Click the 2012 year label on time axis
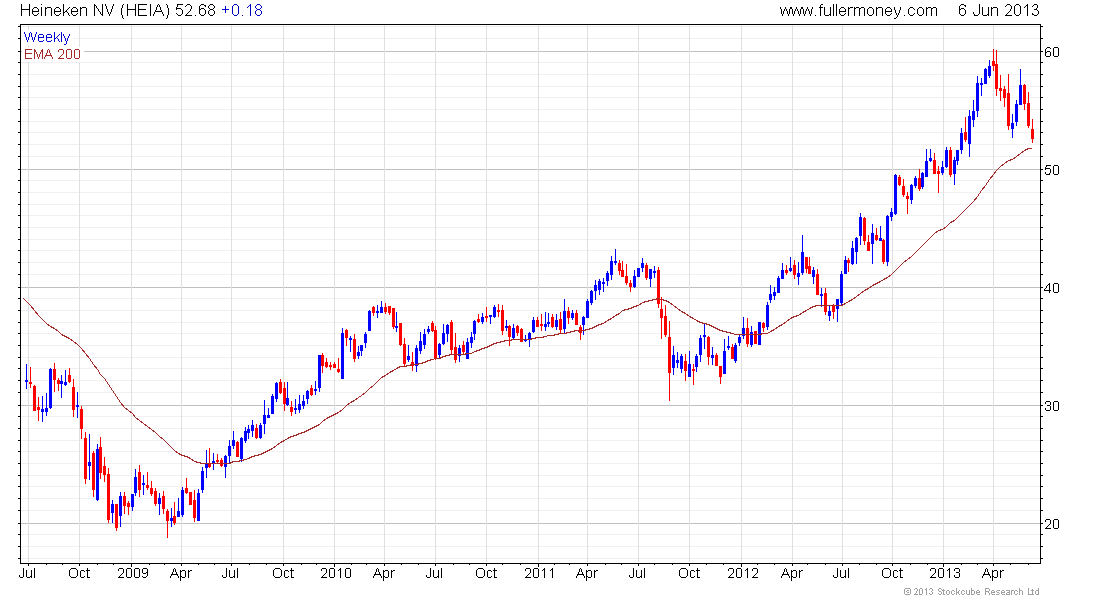 (x=743, y=573)
